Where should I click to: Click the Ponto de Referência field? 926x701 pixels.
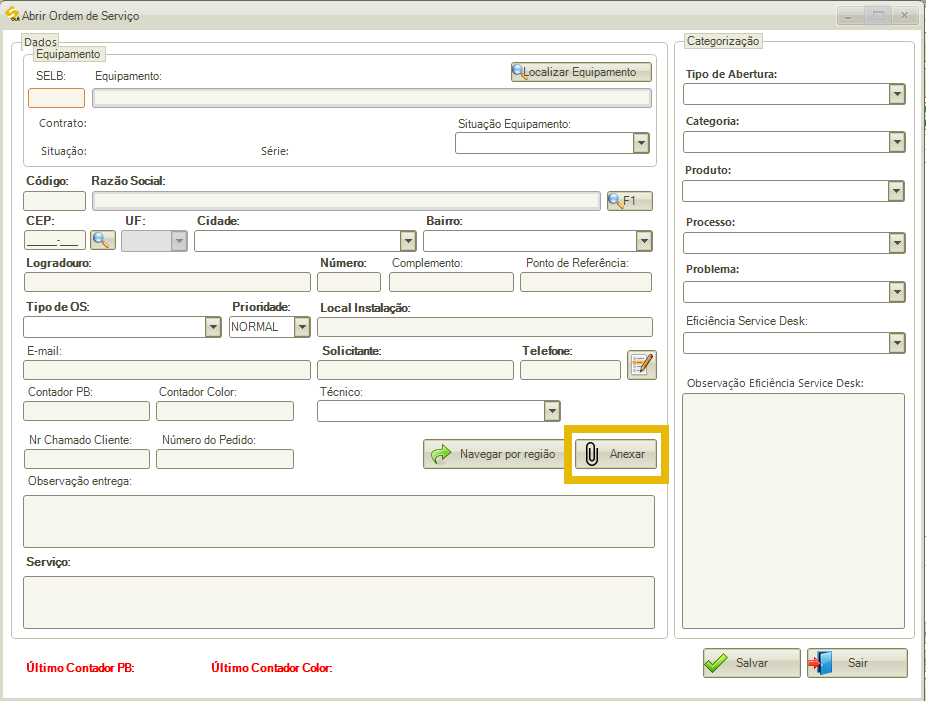[x=586, y=282]
